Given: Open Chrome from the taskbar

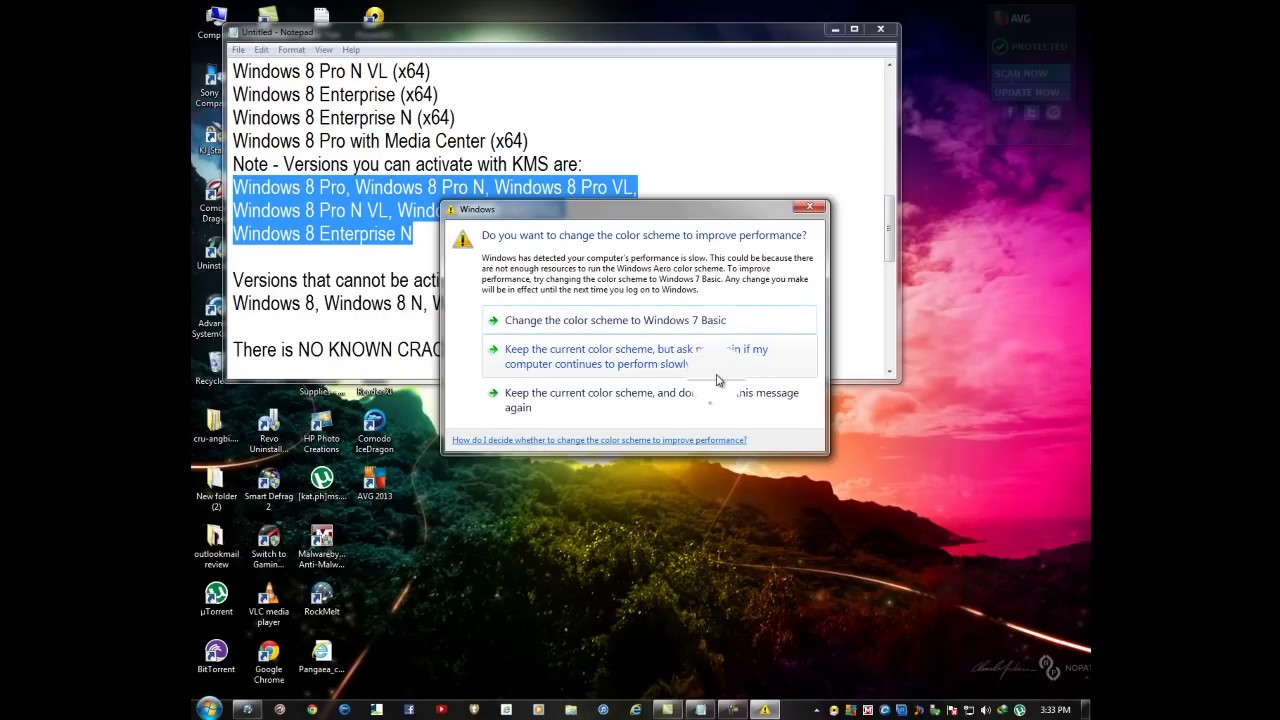Looking at the screenshot, I should (312, 710).
